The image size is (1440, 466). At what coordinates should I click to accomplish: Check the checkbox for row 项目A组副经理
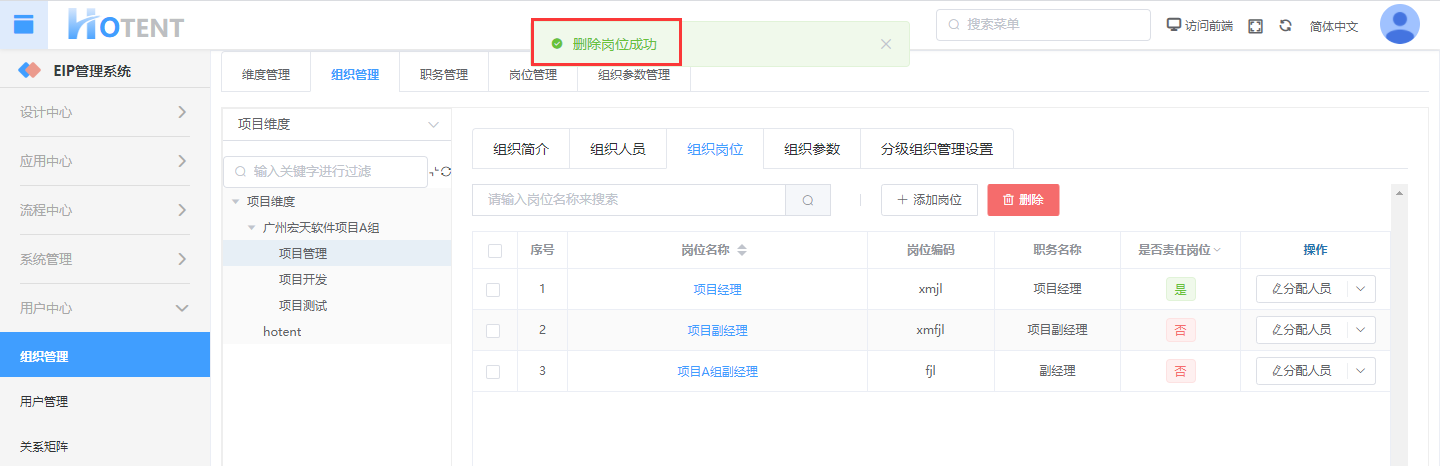click(x=492, y=372)
